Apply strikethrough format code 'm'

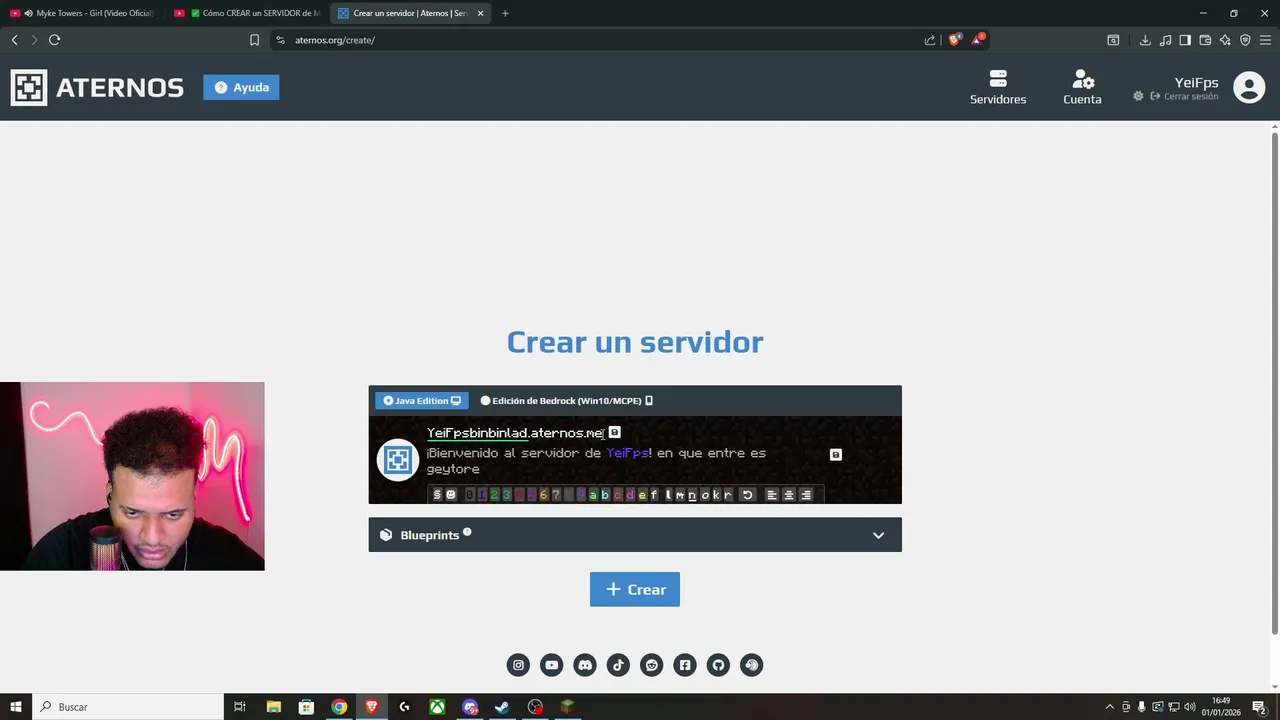click(x=680, y=494)
